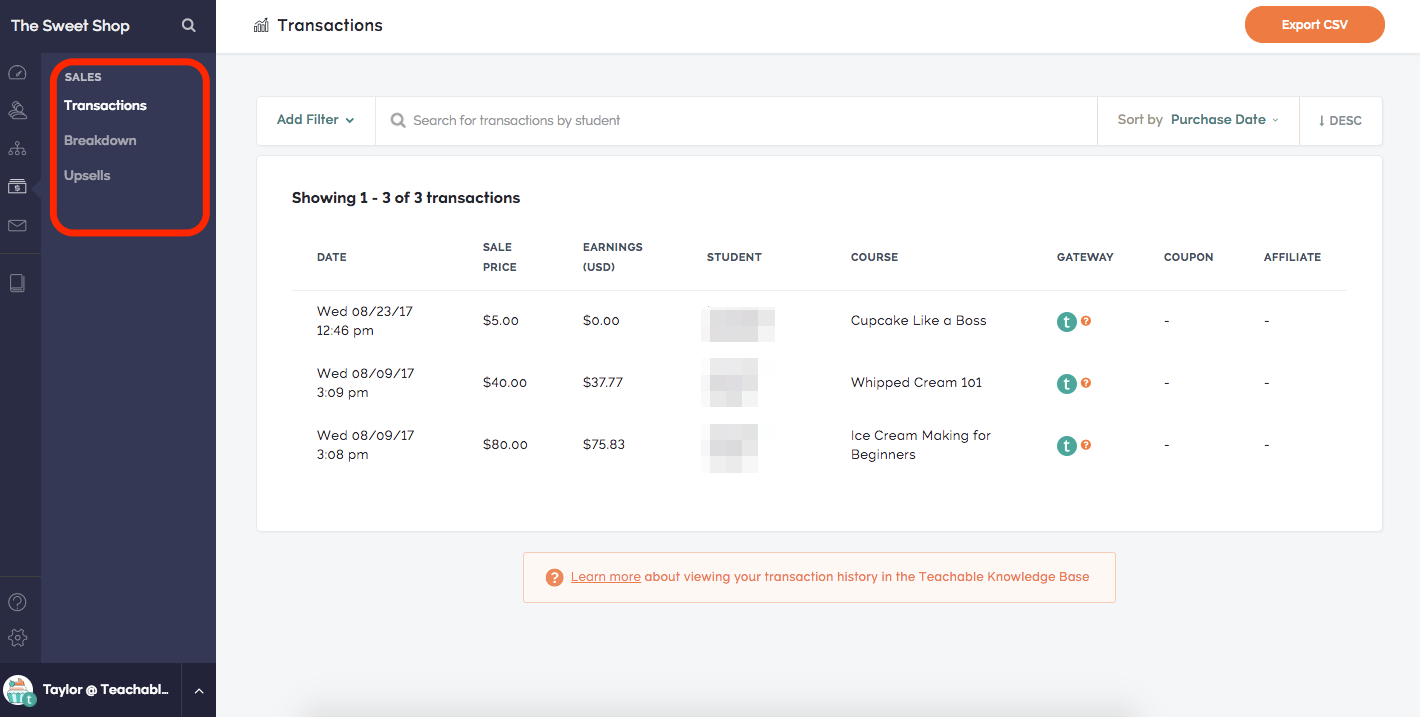Open the search icon beside The Sweet Shop
Image resolution: width=1420 pixels, height=717 pixels.
click(188, 25)
